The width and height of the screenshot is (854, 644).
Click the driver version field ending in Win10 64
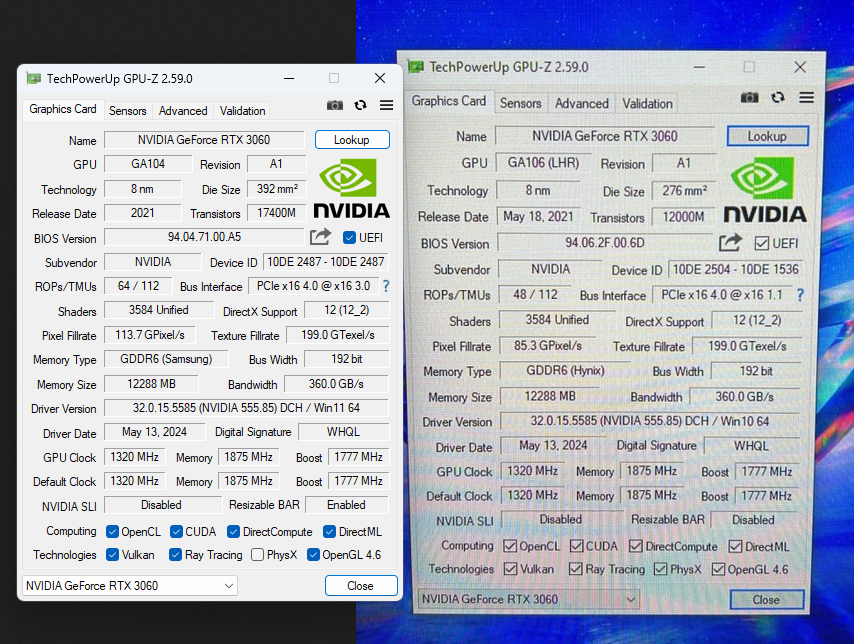650,421
